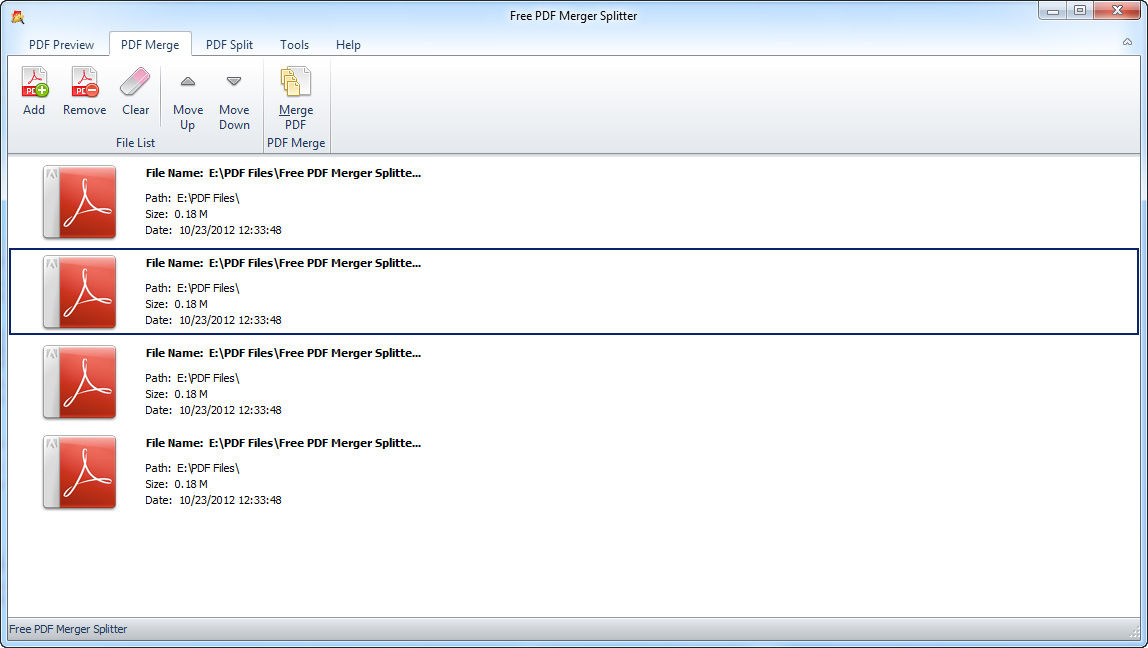Move selected file up
Image resolution: width=1148 pixels, height=648 pixels.
(x=187, y=81)
